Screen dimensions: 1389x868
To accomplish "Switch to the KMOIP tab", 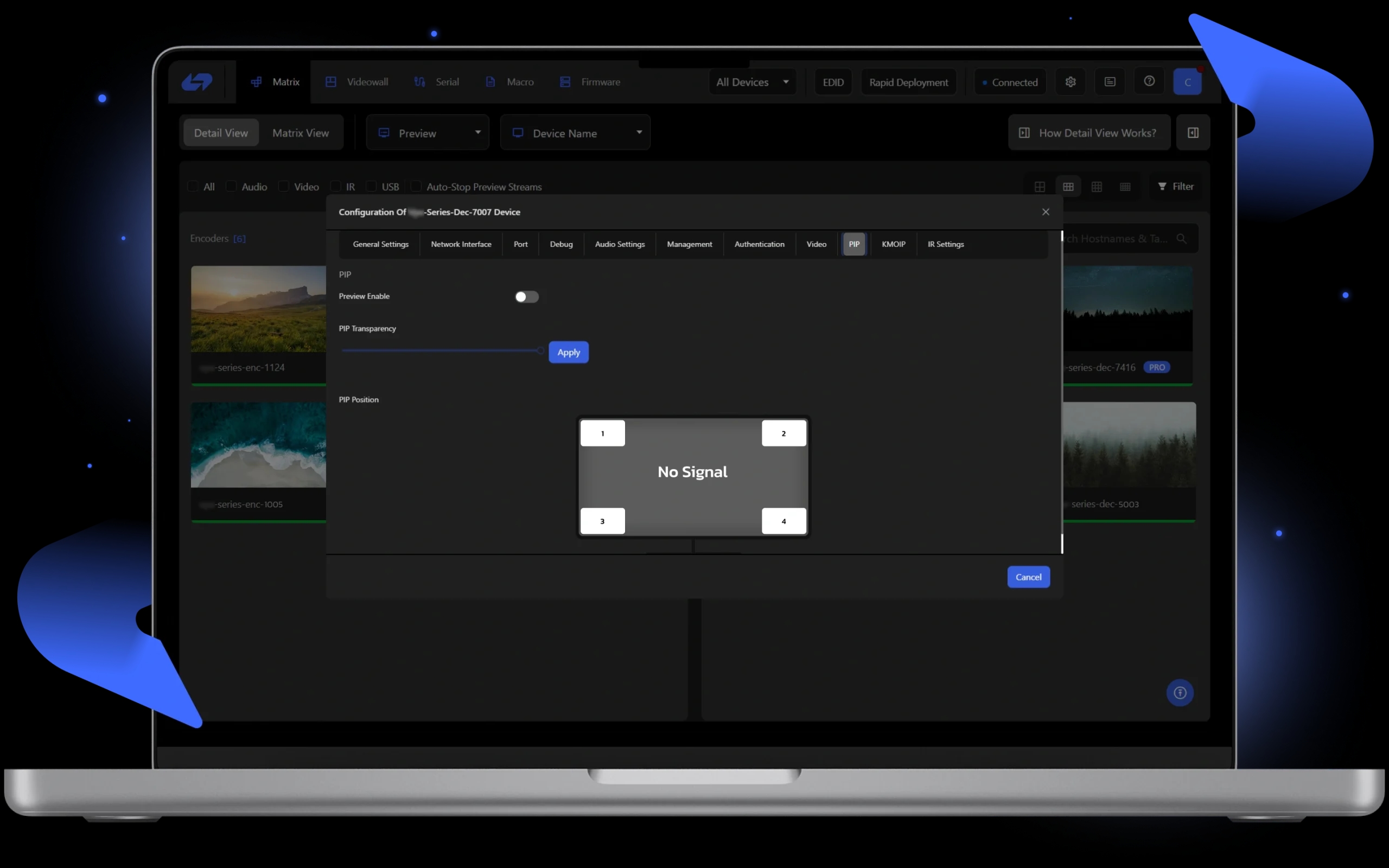I will click(x=893, y=245).
